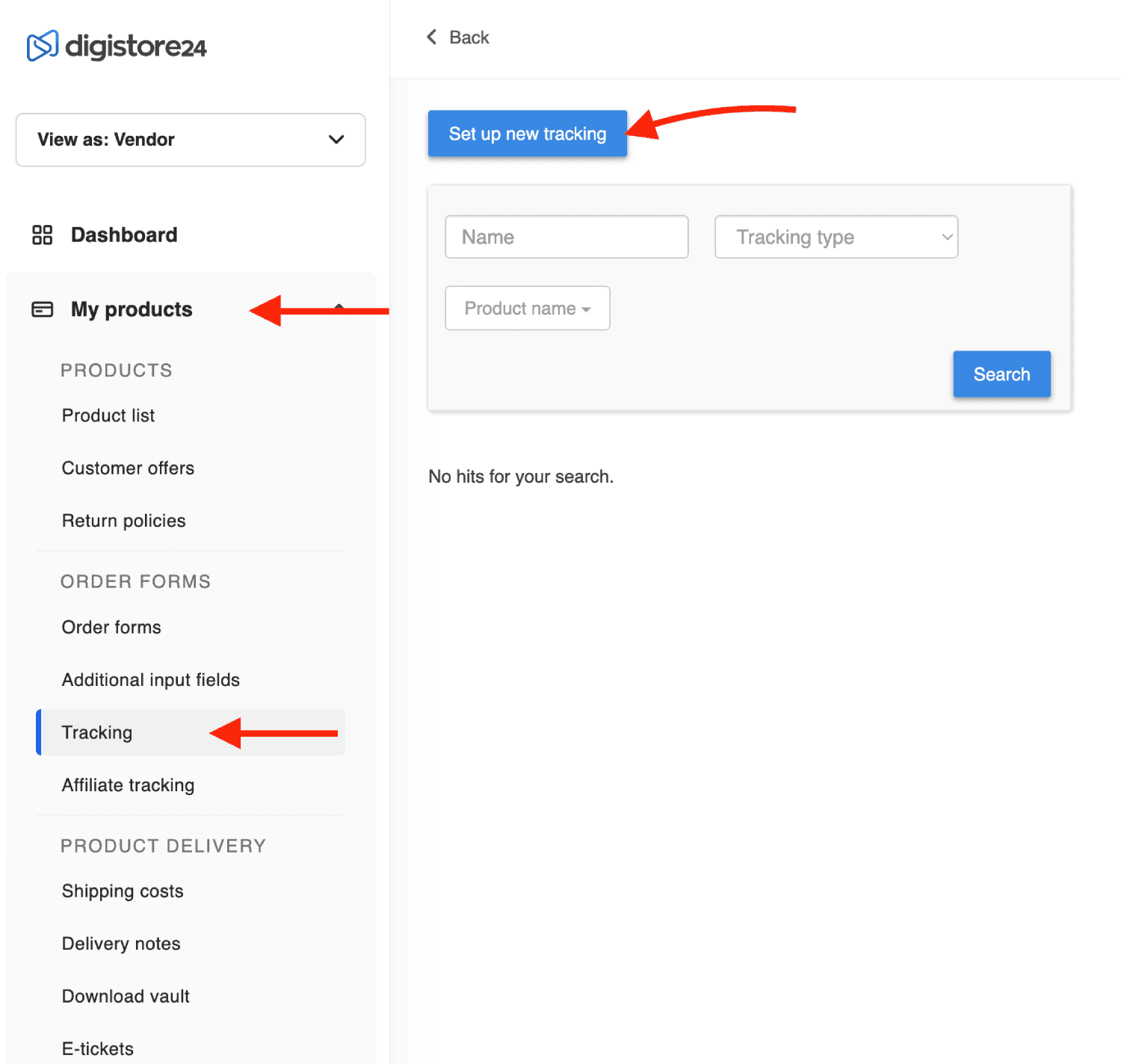This screenshot has width=1121, height=1064.
Task: Click the Back link
Action: tap(469, 37)
